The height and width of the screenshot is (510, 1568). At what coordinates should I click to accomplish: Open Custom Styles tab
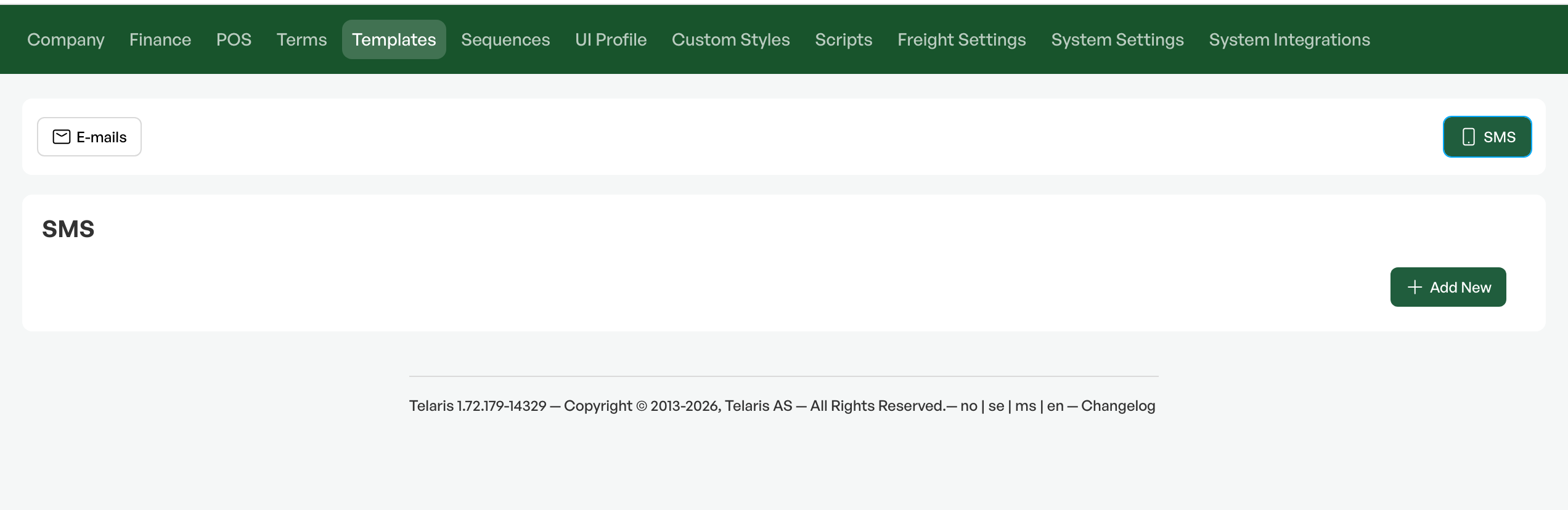tap(731, 39)
